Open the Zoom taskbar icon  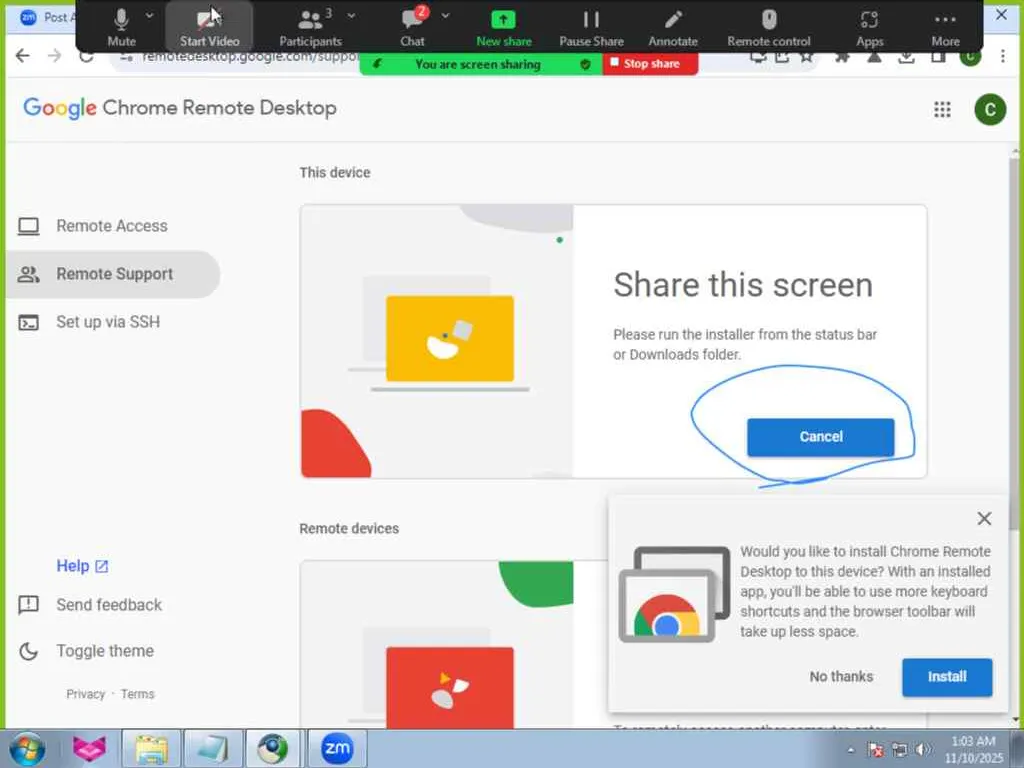click(336, 748)
